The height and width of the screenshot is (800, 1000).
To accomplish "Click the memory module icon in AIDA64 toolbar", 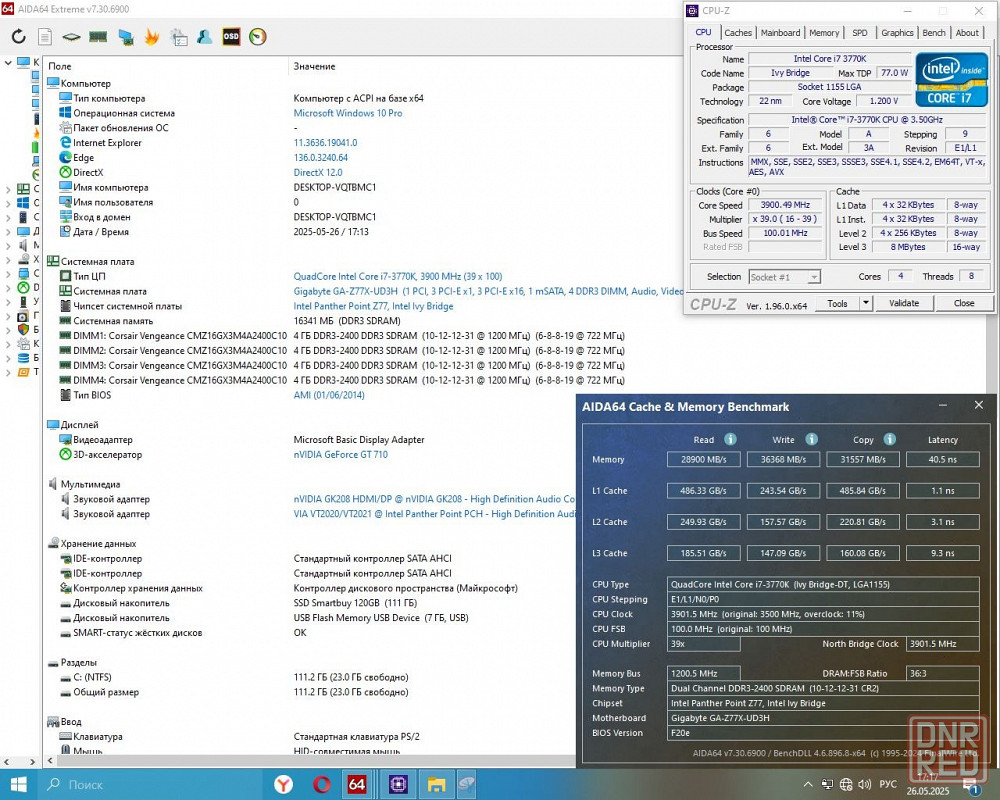I will [x=98, y=37].
